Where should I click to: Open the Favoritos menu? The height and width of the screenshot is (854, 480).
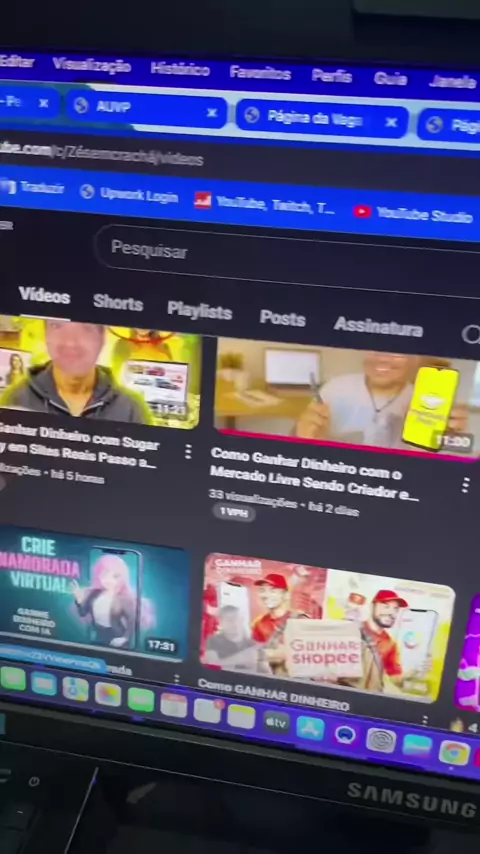pyautogui.click(x=260, y=72)
